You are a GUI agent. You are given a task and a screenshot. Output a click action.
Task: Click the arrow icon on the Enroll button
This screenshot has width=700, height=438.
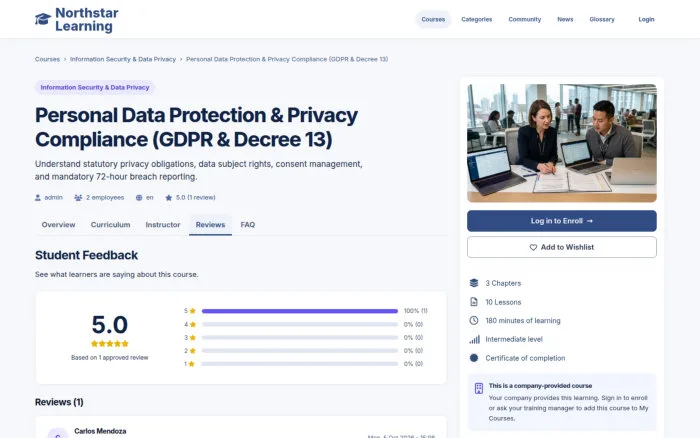coord(590,221)
